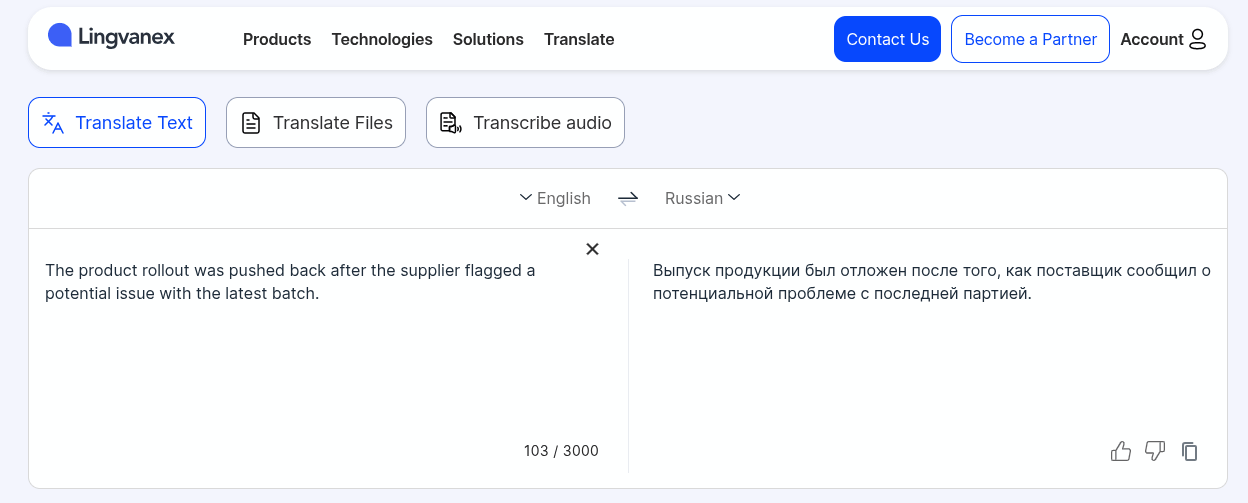
Task: Click the 103 / 3000 character counter
Action: [561, 451]
